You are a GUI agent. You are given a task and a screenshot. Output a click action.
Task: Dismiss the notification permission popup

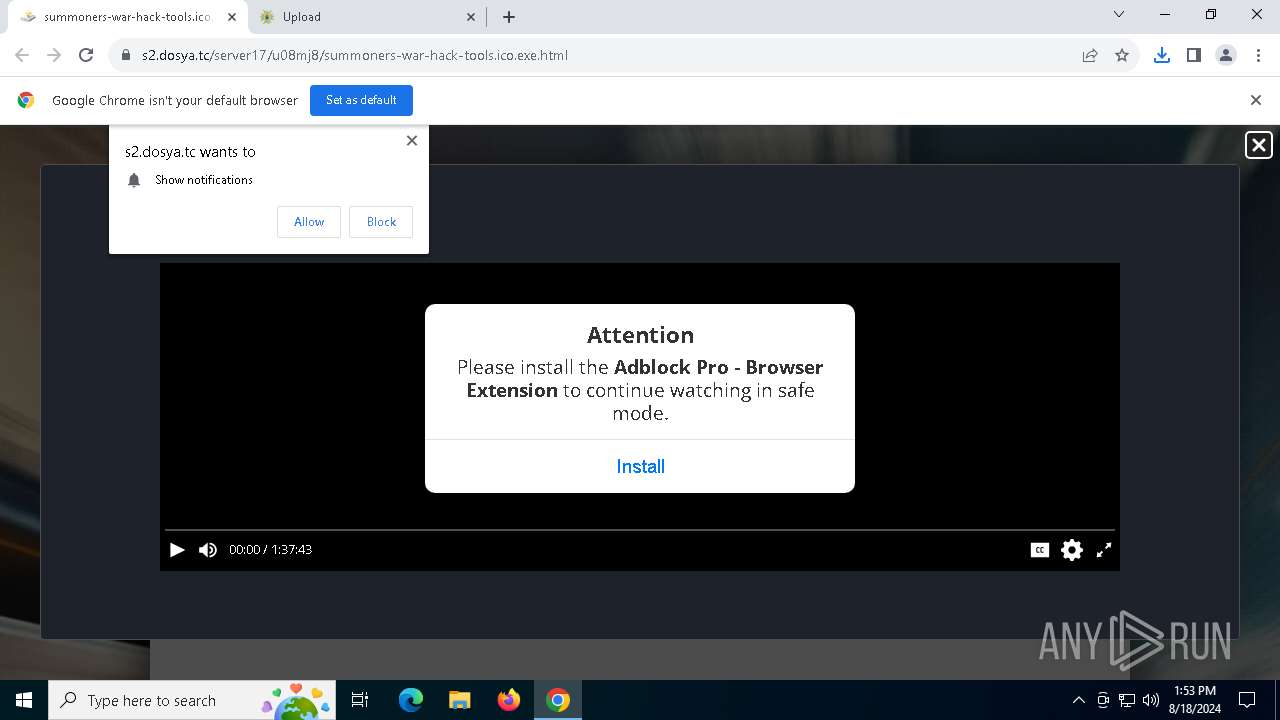(412, 141)
